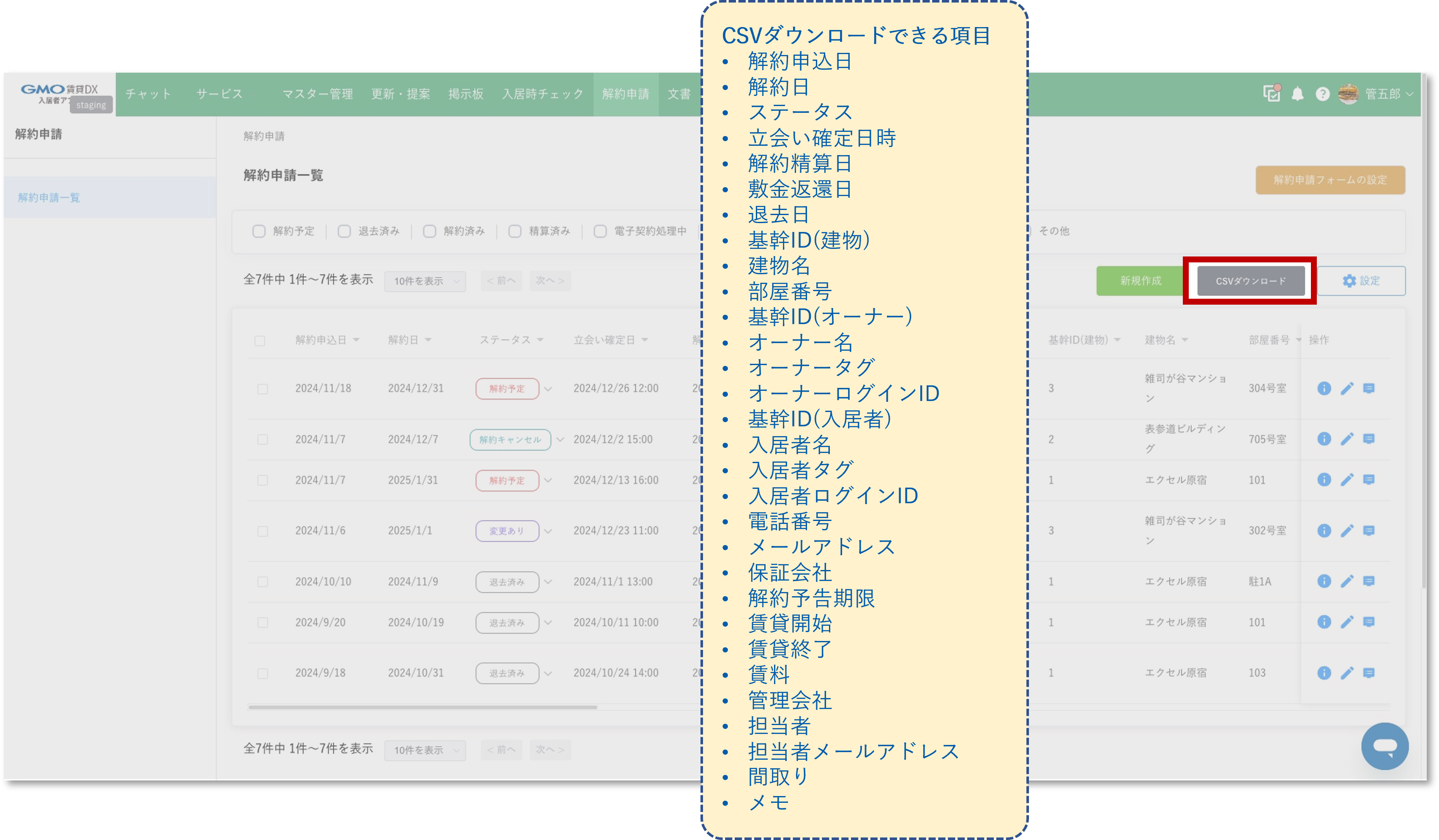Select 解約申請一覧 in the sidebar
This screenshot has height=840, width=1439.
coord(49,197)
